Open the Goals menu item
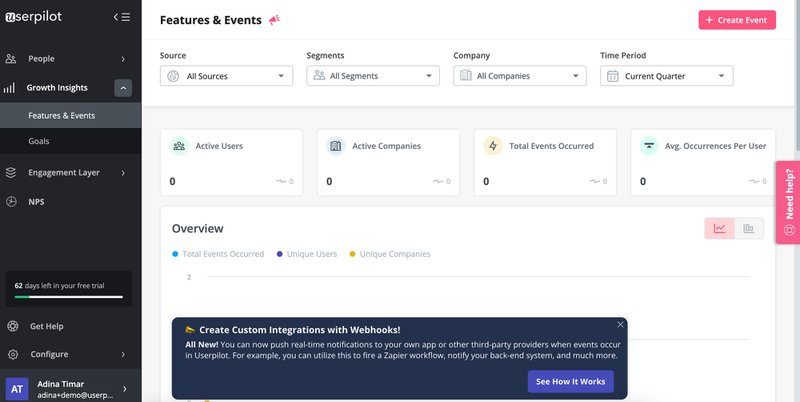 point(39,142)
